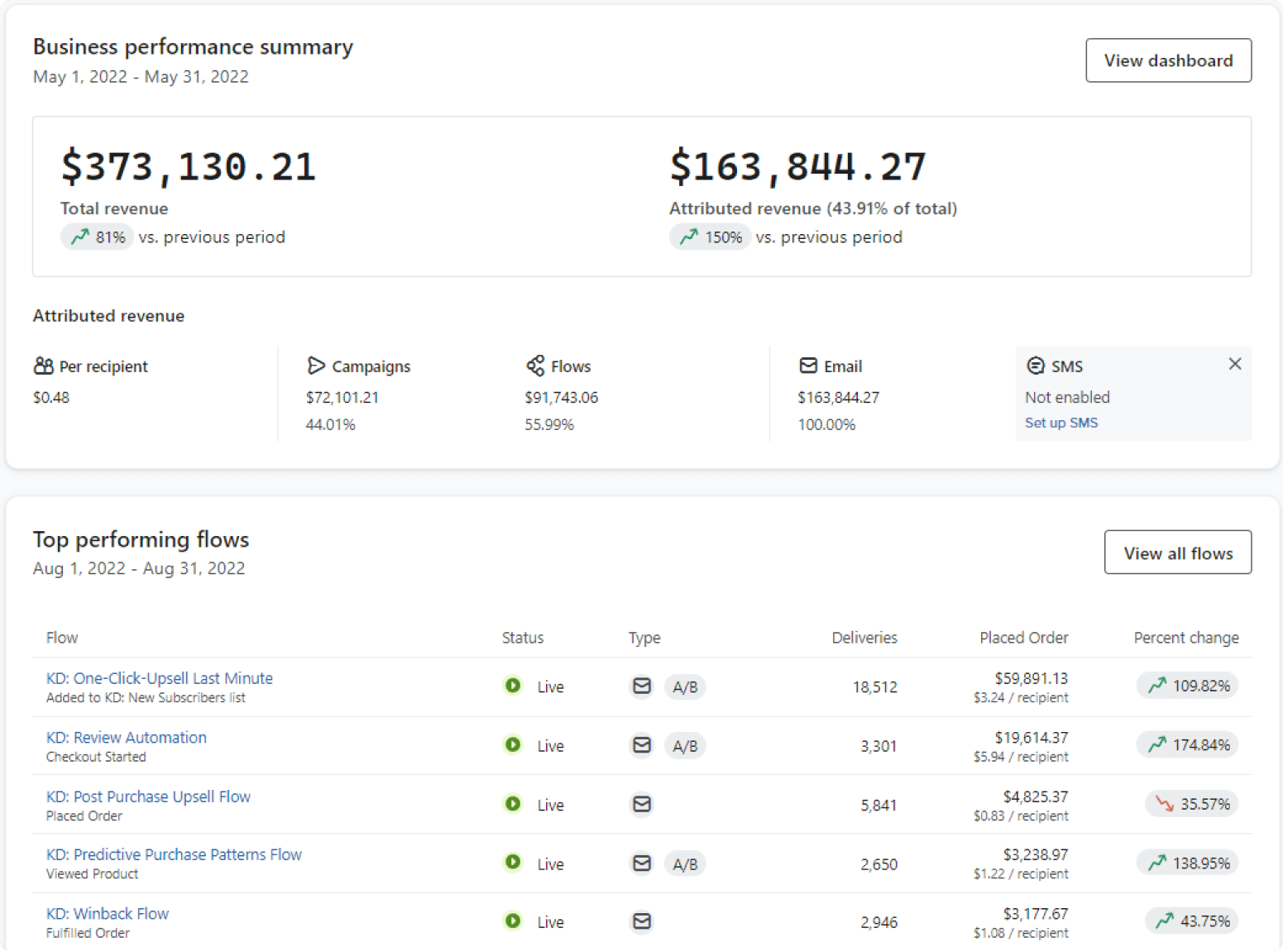The width and height of the screenshot is (1283, 952).
Task: Click email type icon in Post Purchase Upsell row
Action: point(642,804)
